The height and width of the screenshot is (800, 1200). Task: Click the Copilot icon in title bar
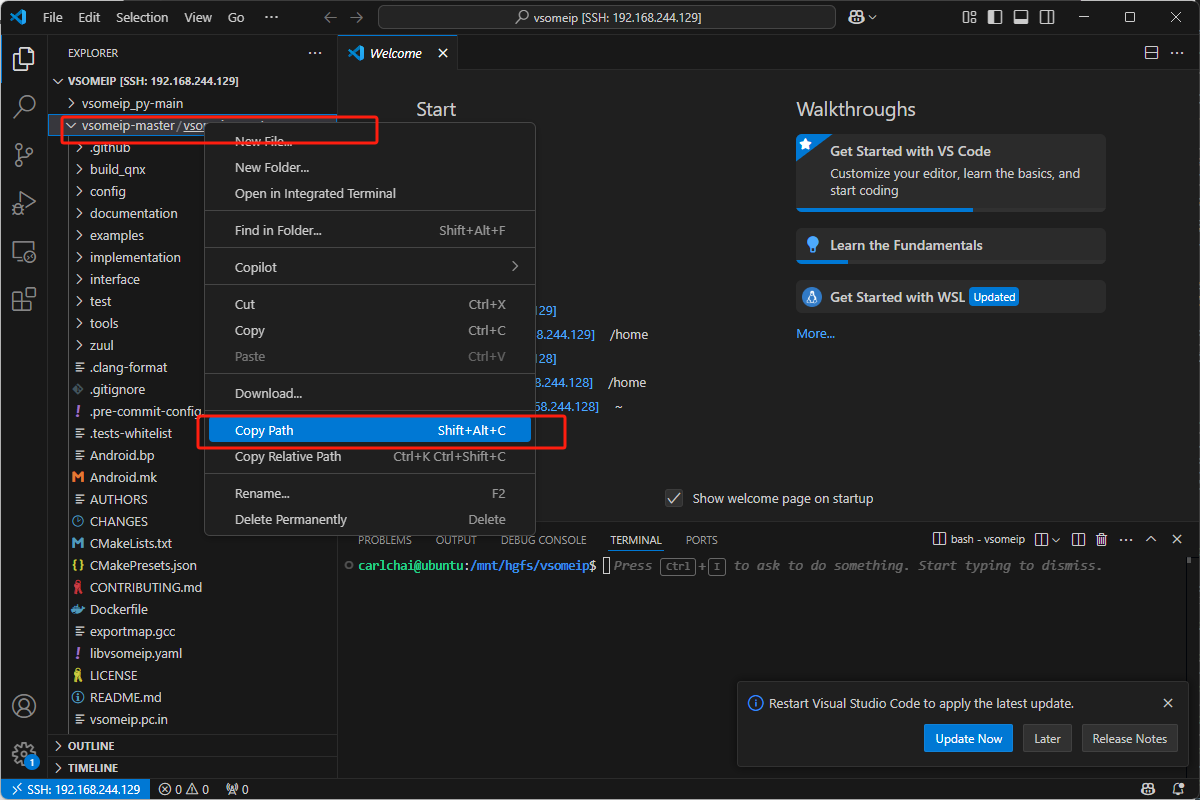[x=856, y=17]
